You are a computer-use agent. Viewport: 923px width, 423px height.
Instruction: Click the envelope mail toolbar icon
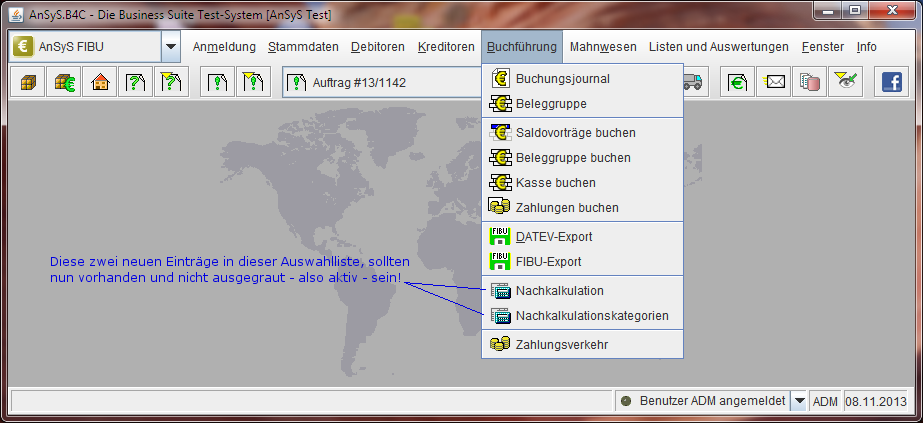coord(774,82)
